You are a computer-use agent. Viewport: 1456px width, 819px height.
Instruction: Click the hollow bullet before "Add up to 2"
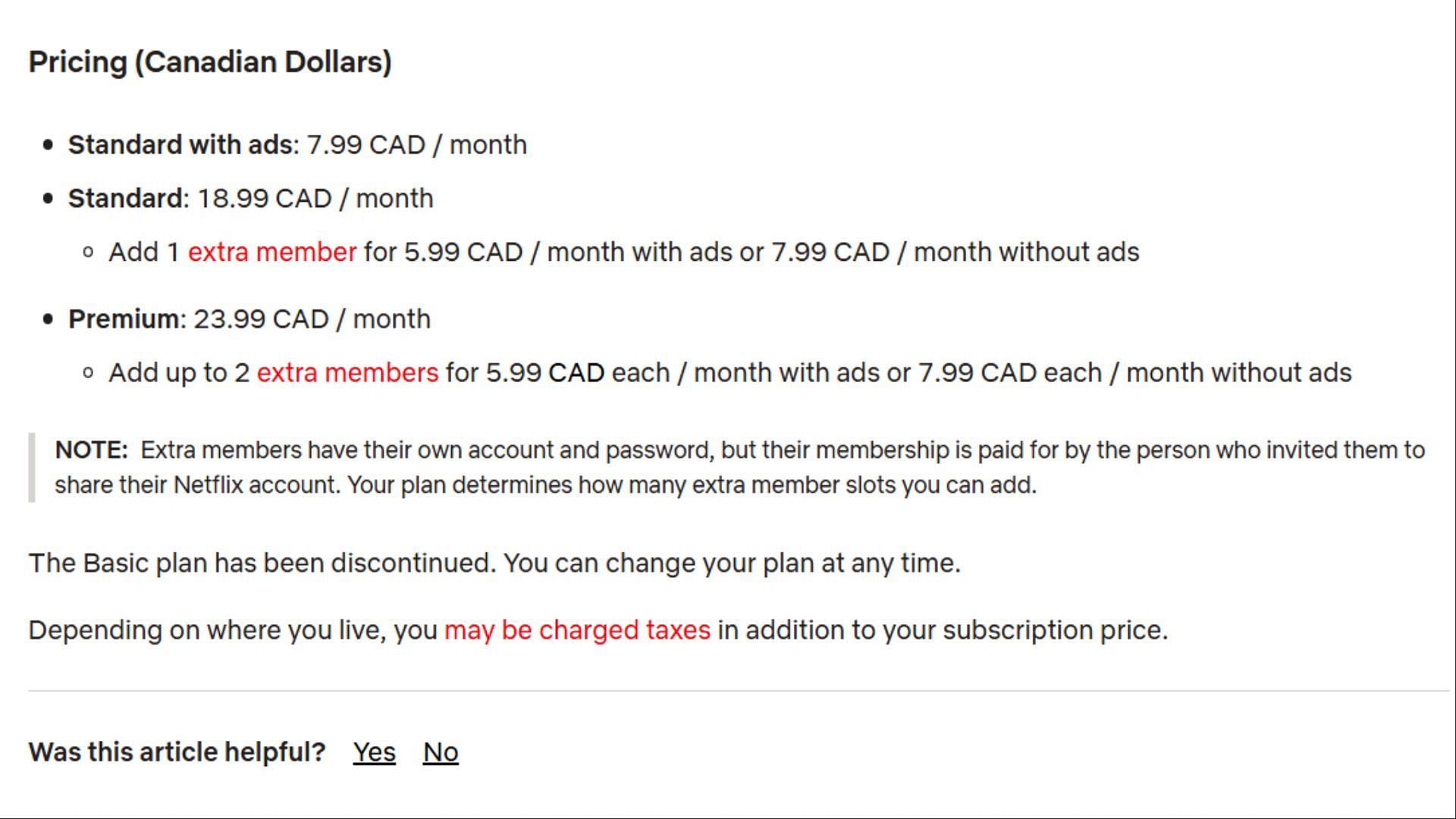[88, 373]
